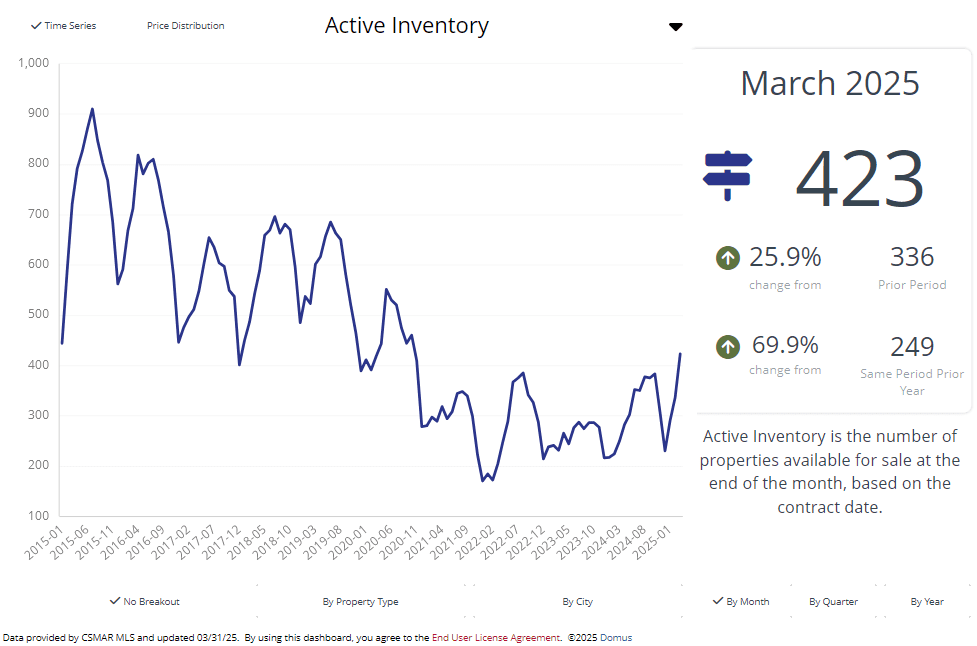
Task: Switch interval to By Year
Action: click(x=927, y=602)
